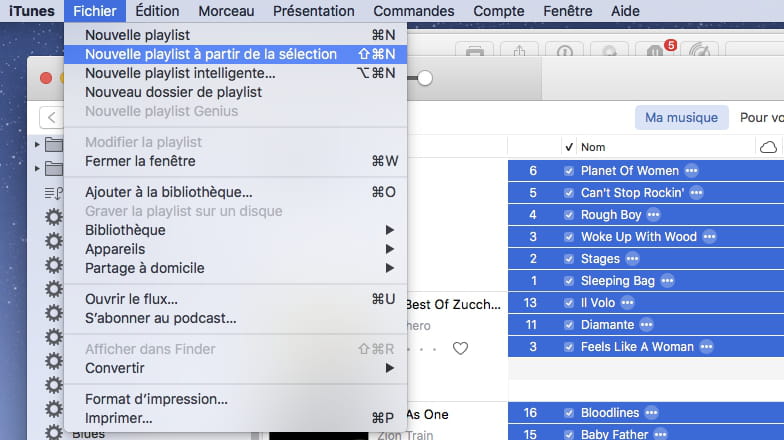The width and height of the screenshot is (784, 440).
Task: Uncheck the Can't Stop Rockin' track
Action: tap(568, 193)
